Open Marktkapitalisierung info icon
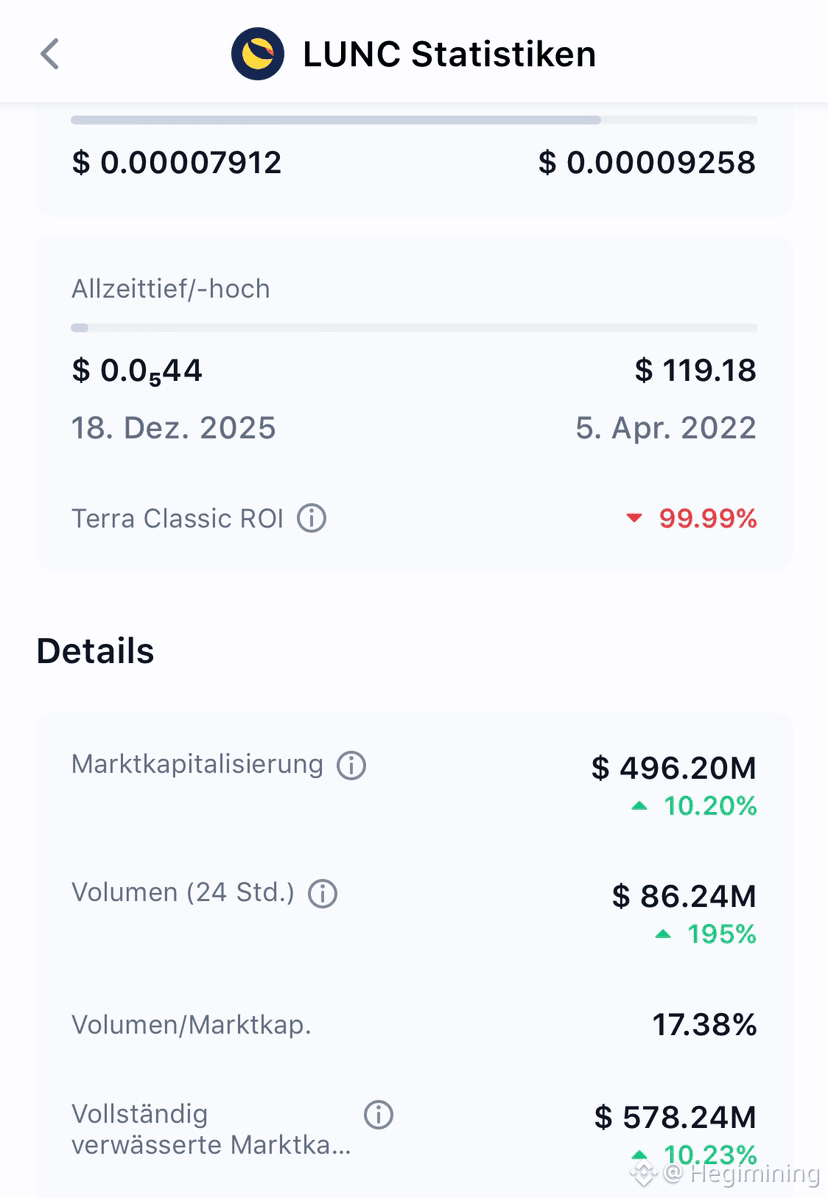Viewport: 828px width, 1198px height. click(351, 765)
